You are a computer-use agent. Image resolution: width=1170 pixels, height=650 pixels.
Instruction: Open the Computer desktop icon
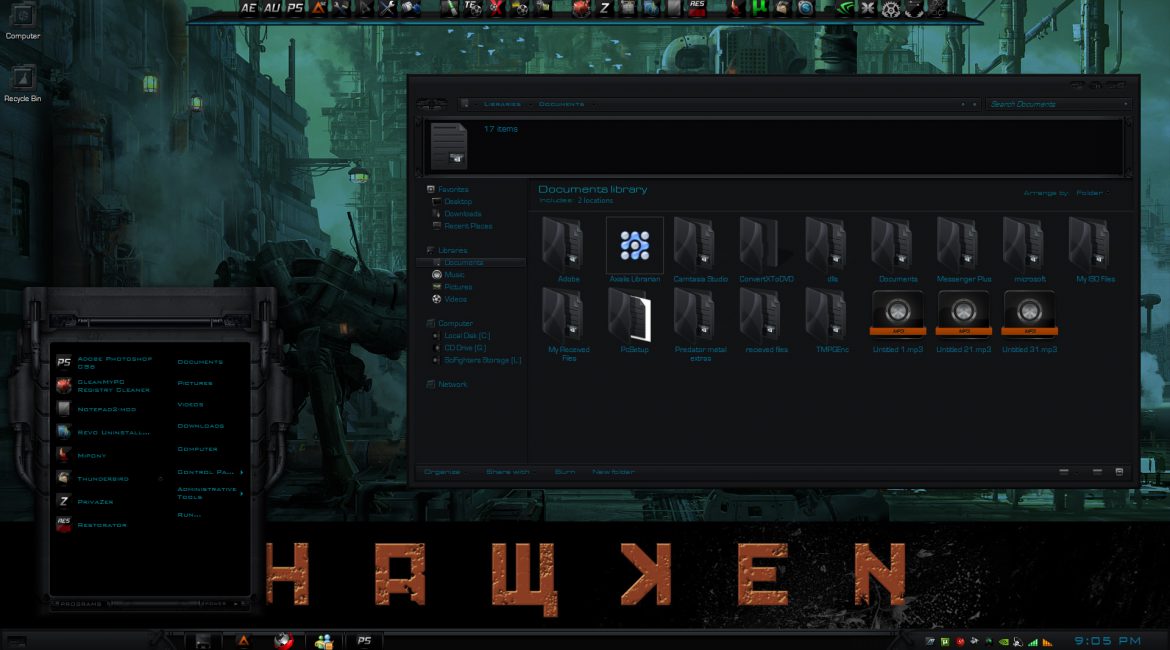click(22, 22)
